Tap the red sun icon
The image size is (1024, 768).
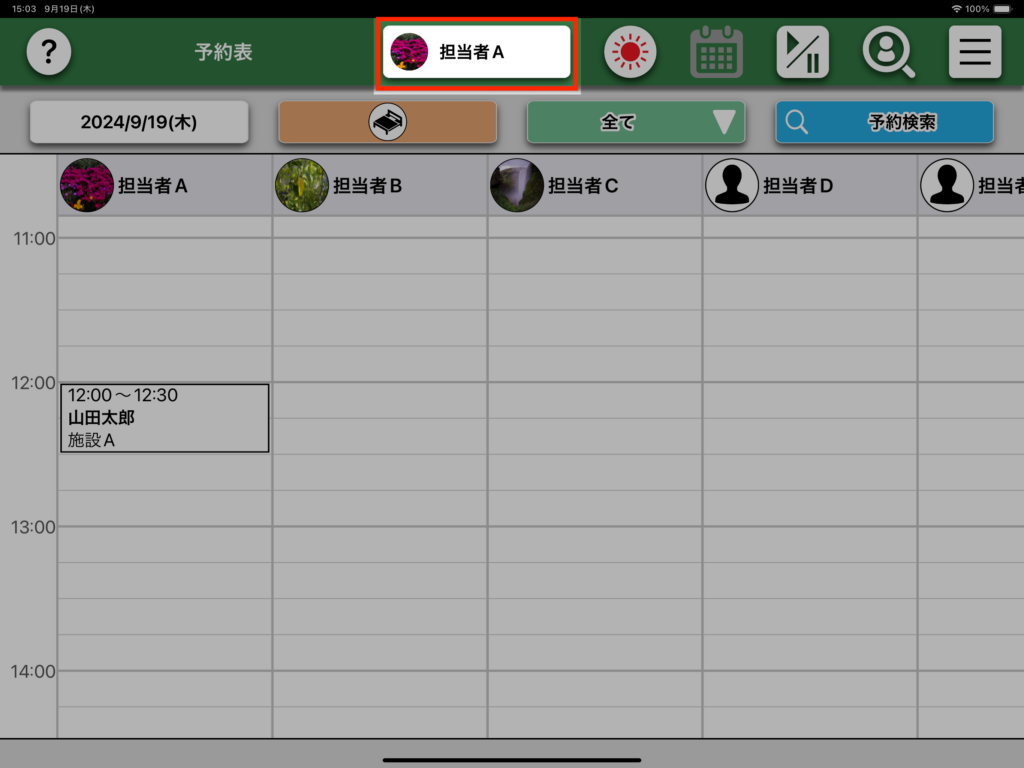(629, 52)
